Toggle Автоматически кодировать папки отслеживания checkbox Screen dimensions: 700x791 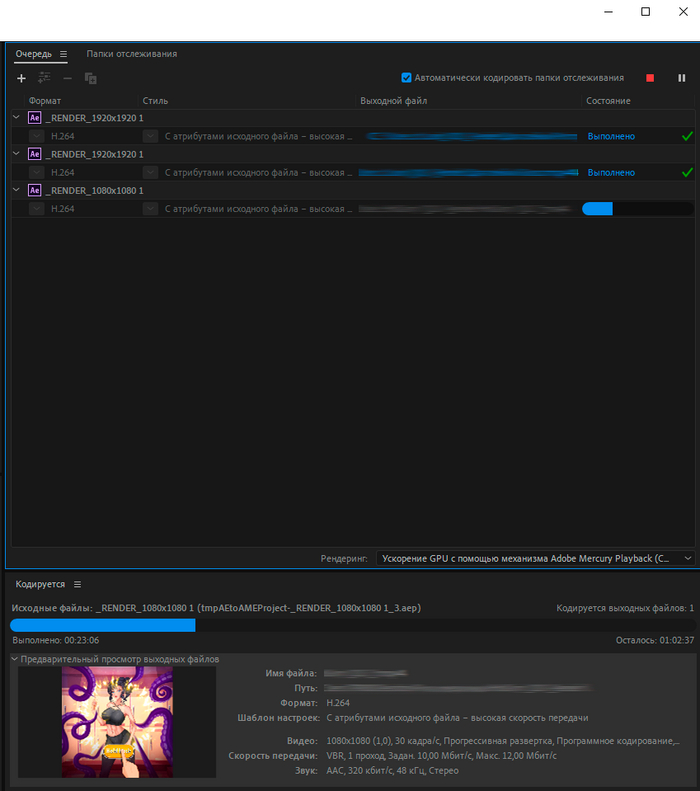point(406,78)
